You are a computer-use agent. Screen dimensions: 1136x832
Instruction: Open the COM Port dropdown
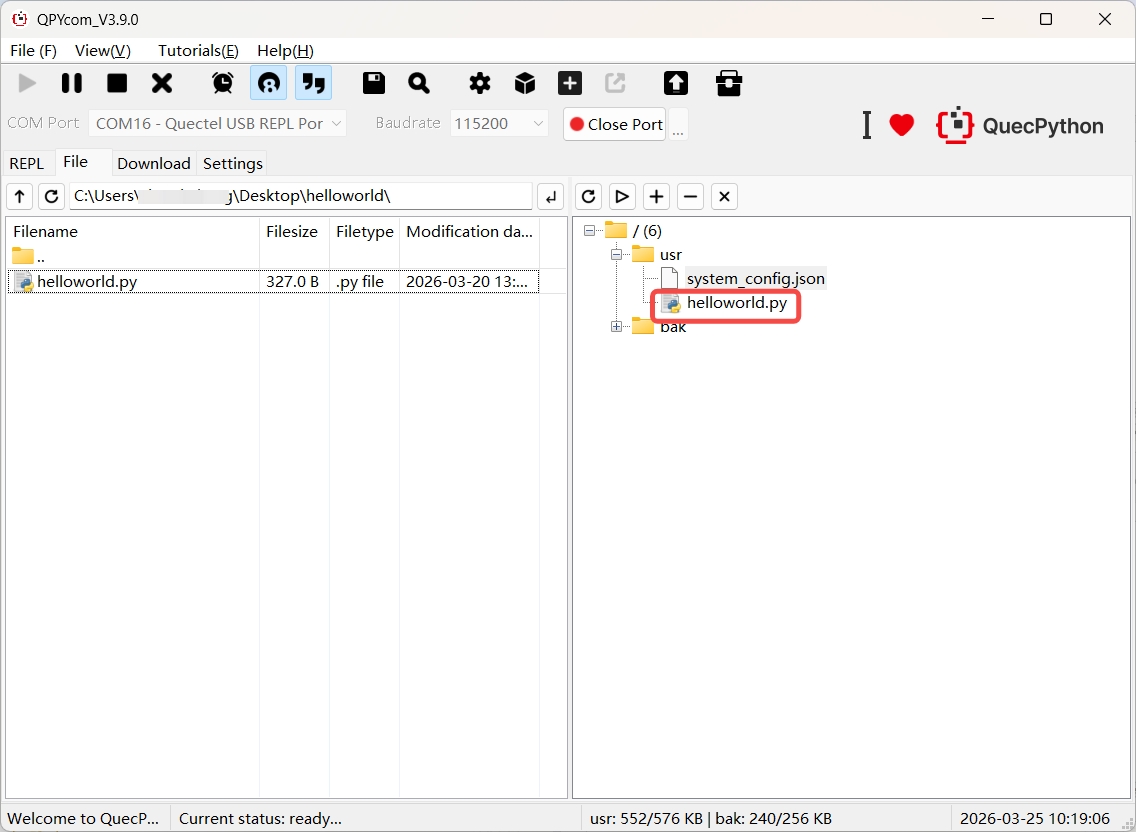click(218, 124)
